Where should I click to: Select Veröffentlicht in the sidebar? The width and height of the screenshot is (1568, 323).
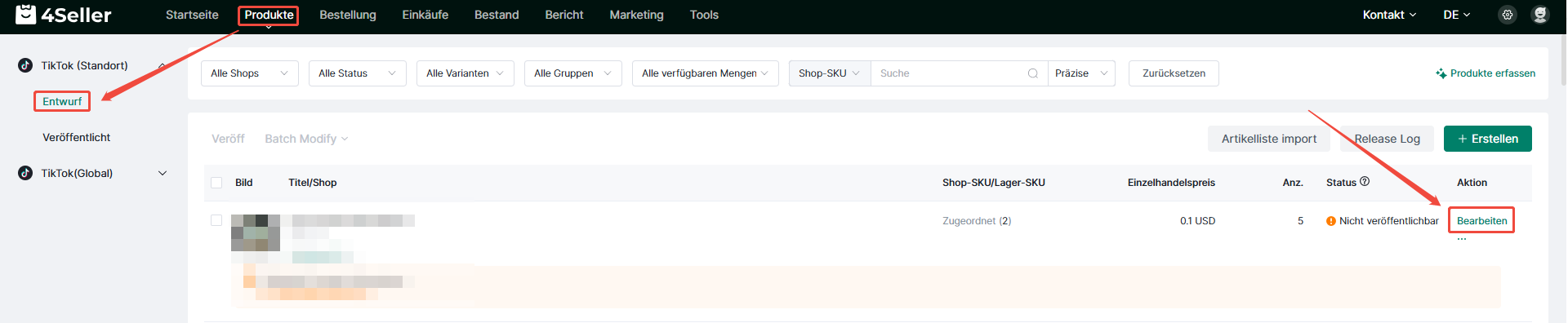[x=77, y=137]
